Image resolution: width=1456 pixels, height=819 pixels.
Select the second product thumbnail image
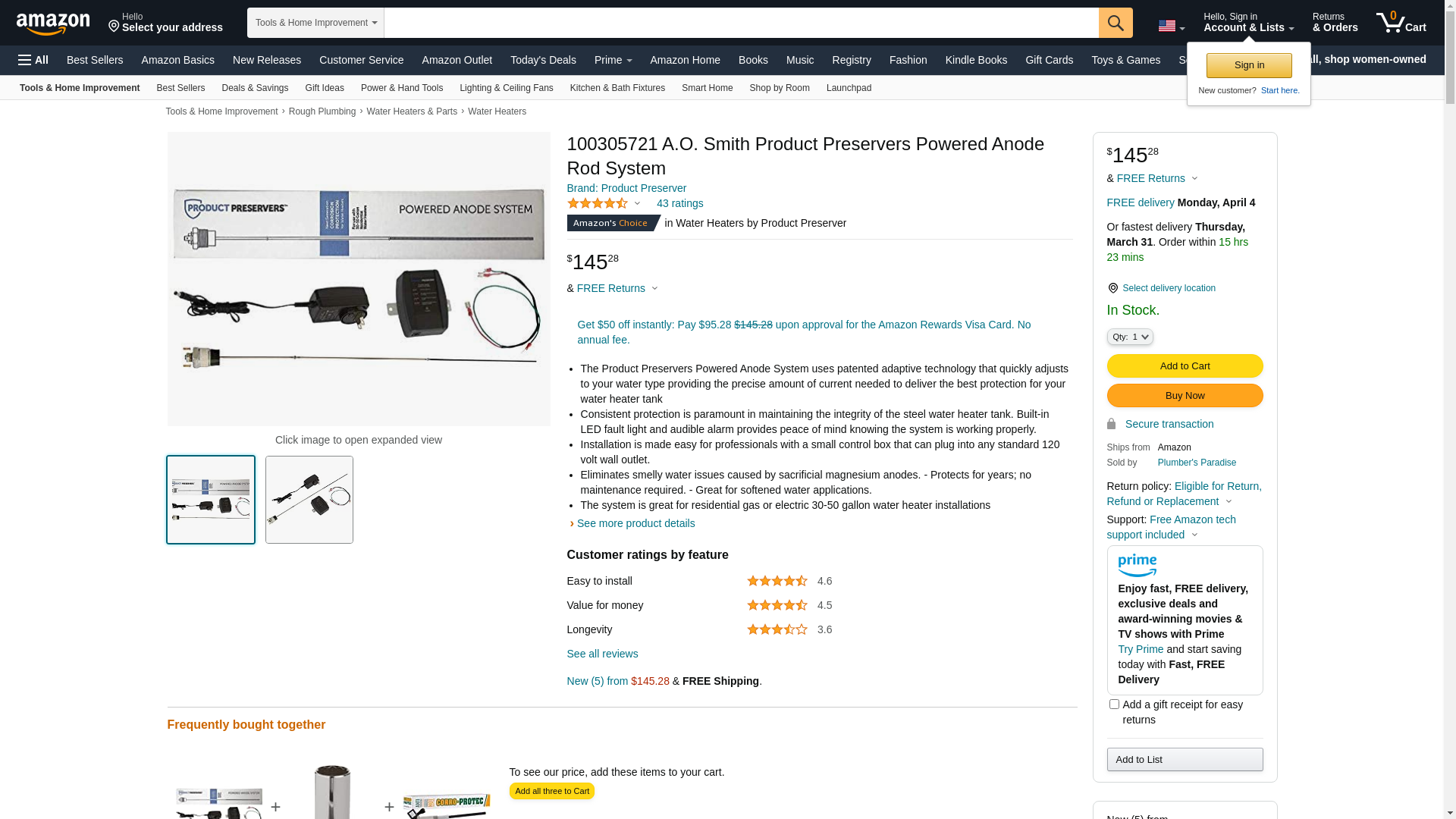[x=309, y=500]
